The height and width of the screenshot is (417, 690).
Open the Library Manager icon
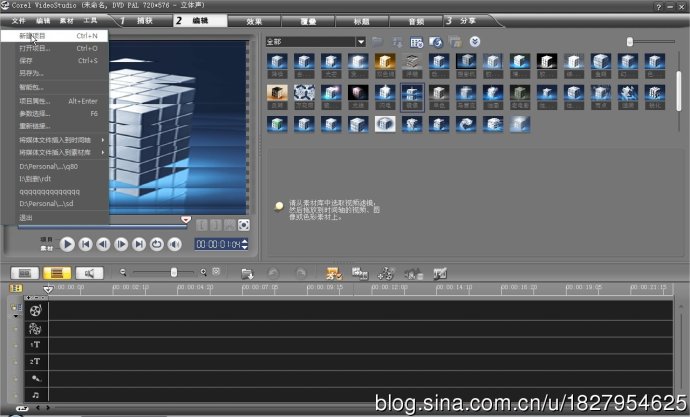416,42
